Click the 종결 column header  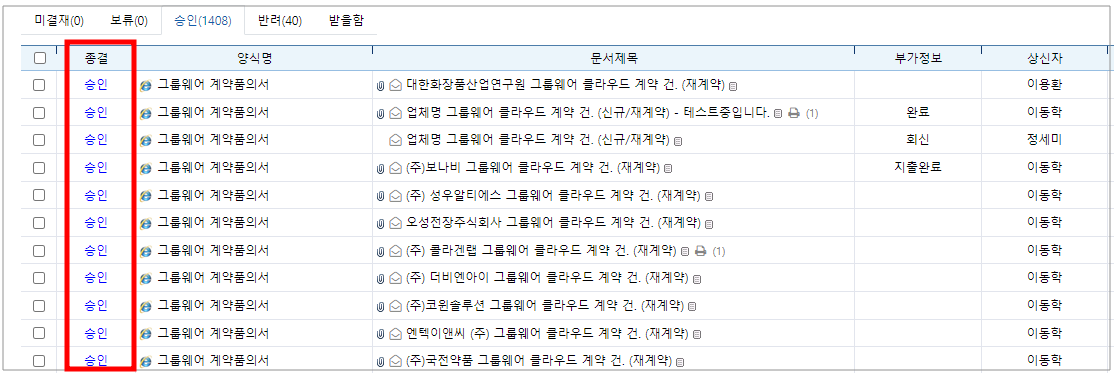95,58
